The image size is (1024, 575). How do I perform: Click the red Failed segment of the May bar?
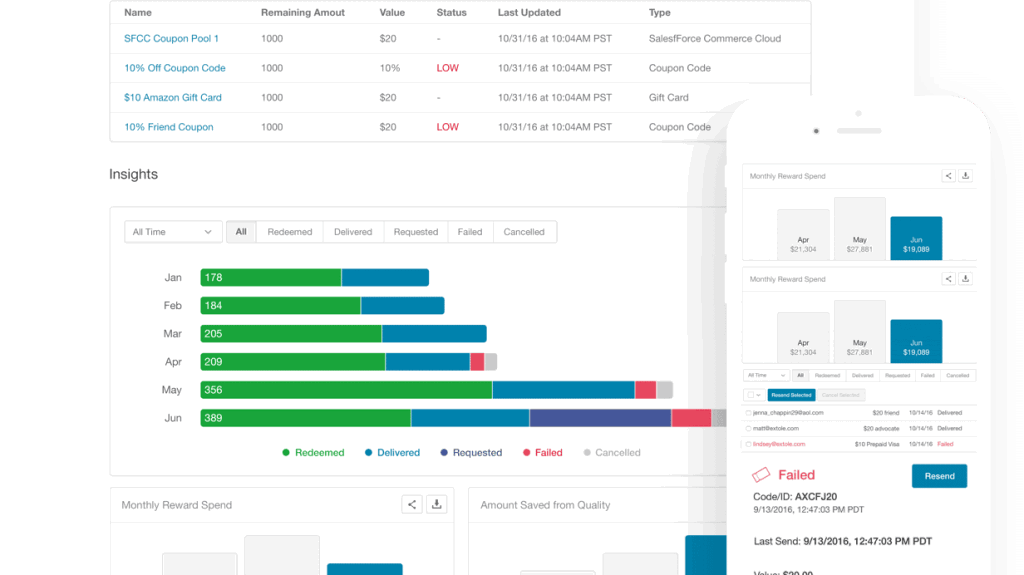pyautogui.click(x=645, y=390)
